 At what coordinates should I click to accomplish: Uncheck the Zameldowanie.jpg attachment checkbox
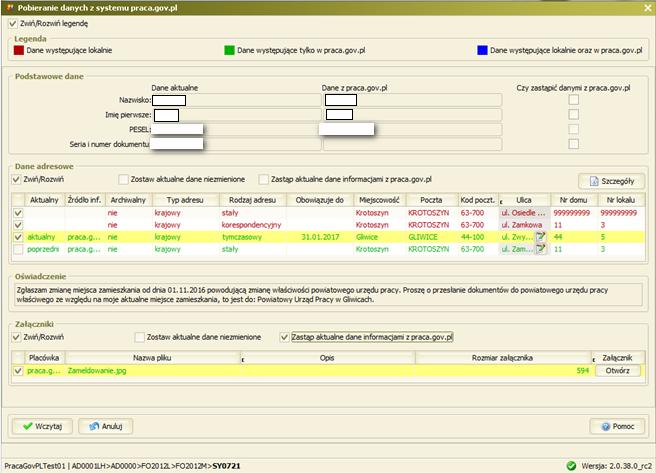coord(18,371)
